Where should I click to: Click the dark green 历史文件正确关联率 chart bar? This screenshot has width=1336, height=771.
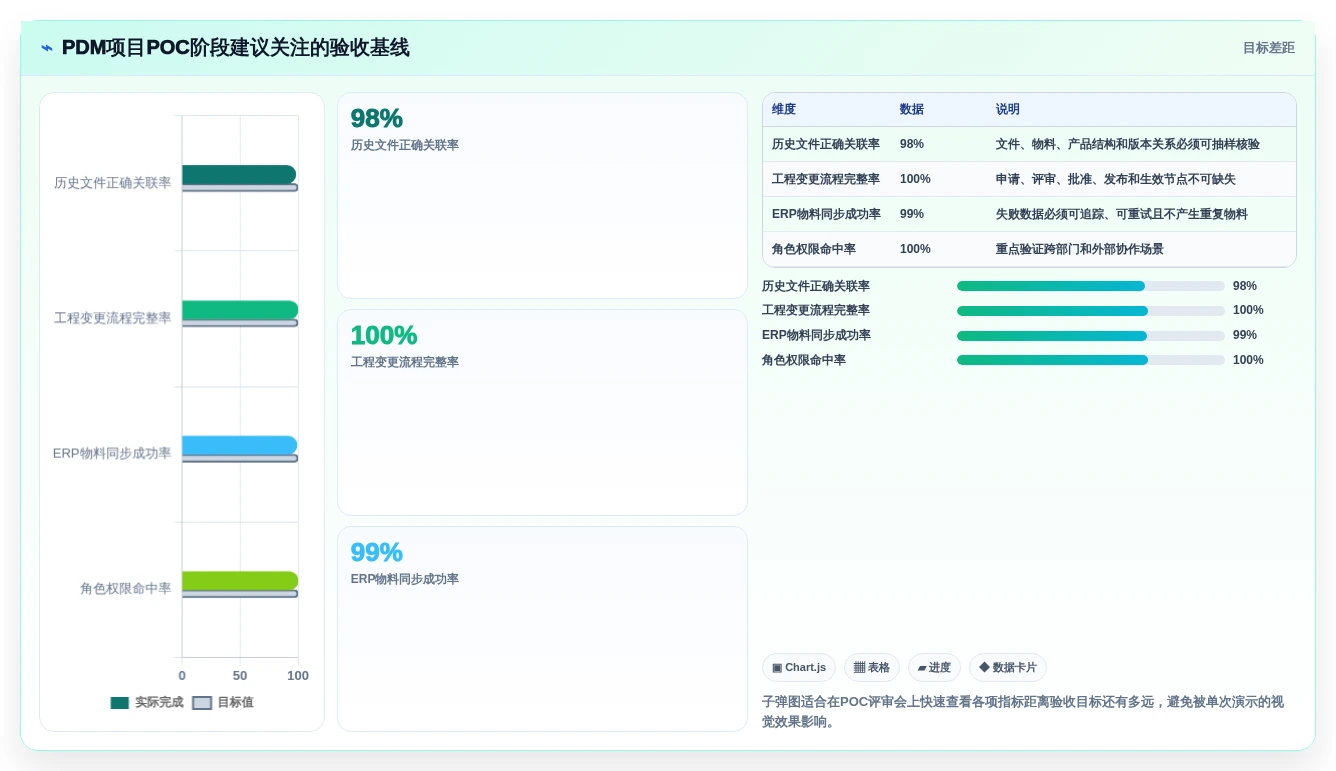(239, 175)
